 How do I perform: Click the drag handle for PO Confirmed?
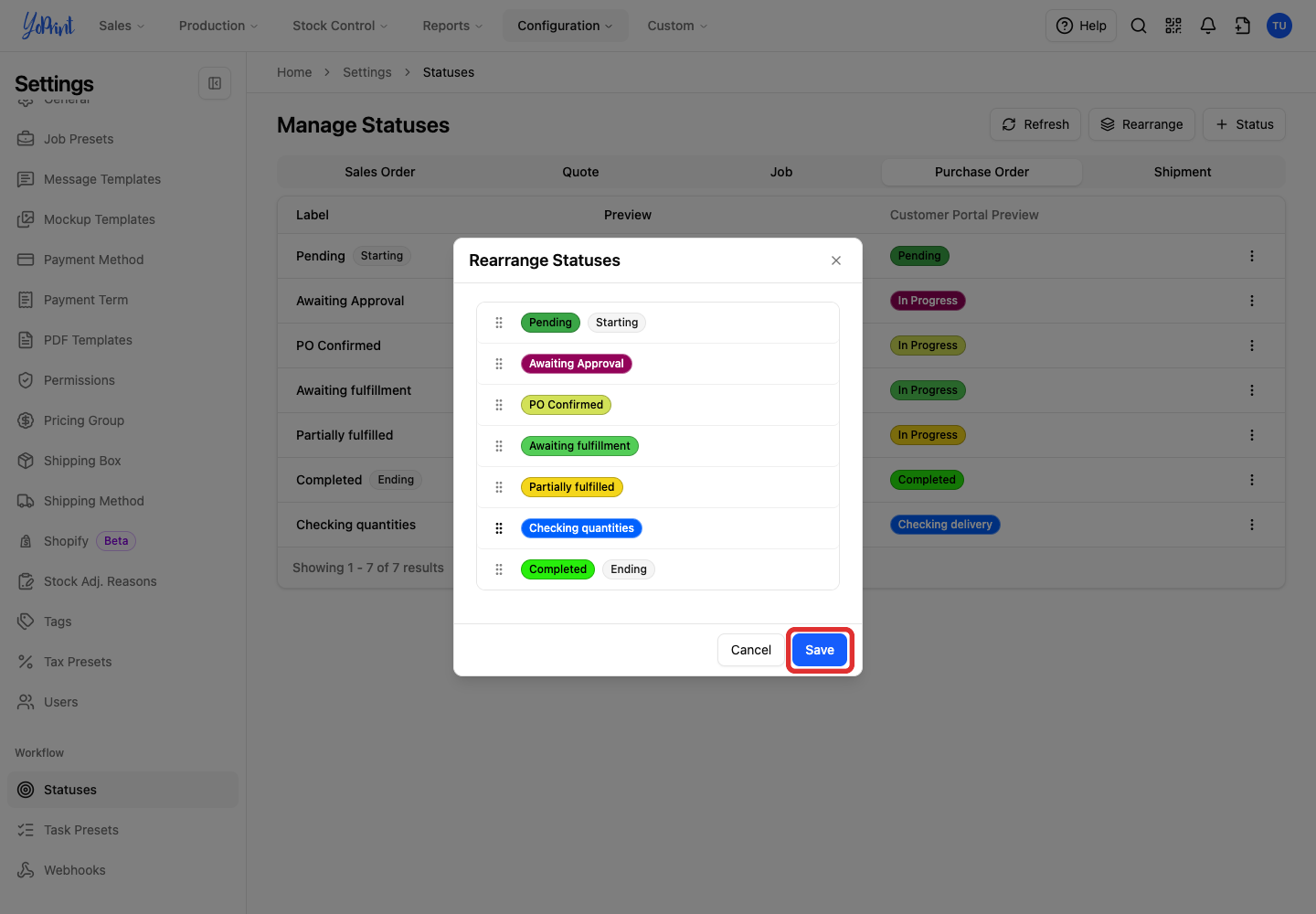[499, 405]
